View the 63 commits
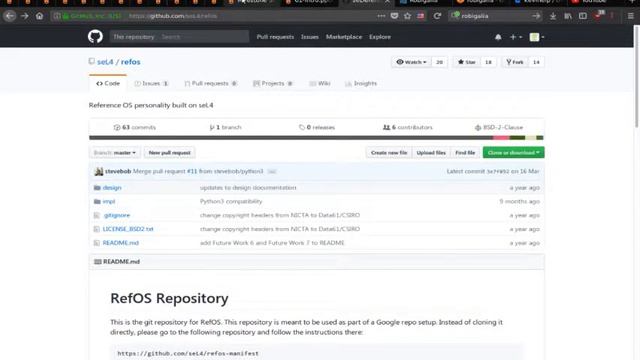 [135, 127]
